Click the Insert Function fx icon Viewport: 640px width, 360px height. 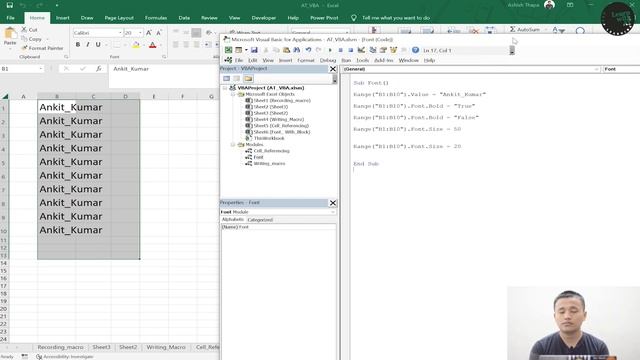[98, 69]
